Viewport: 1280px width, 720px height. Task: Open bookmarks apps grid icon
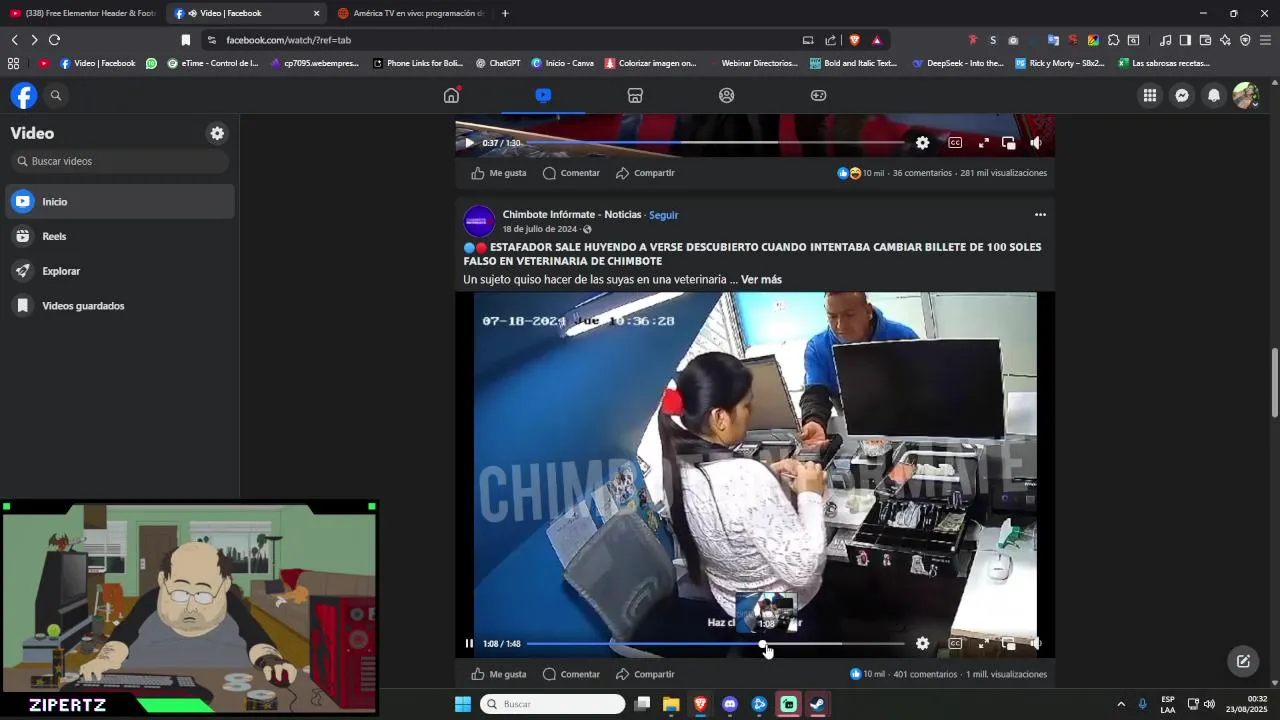pyautogui.click(x=13, y=63)
